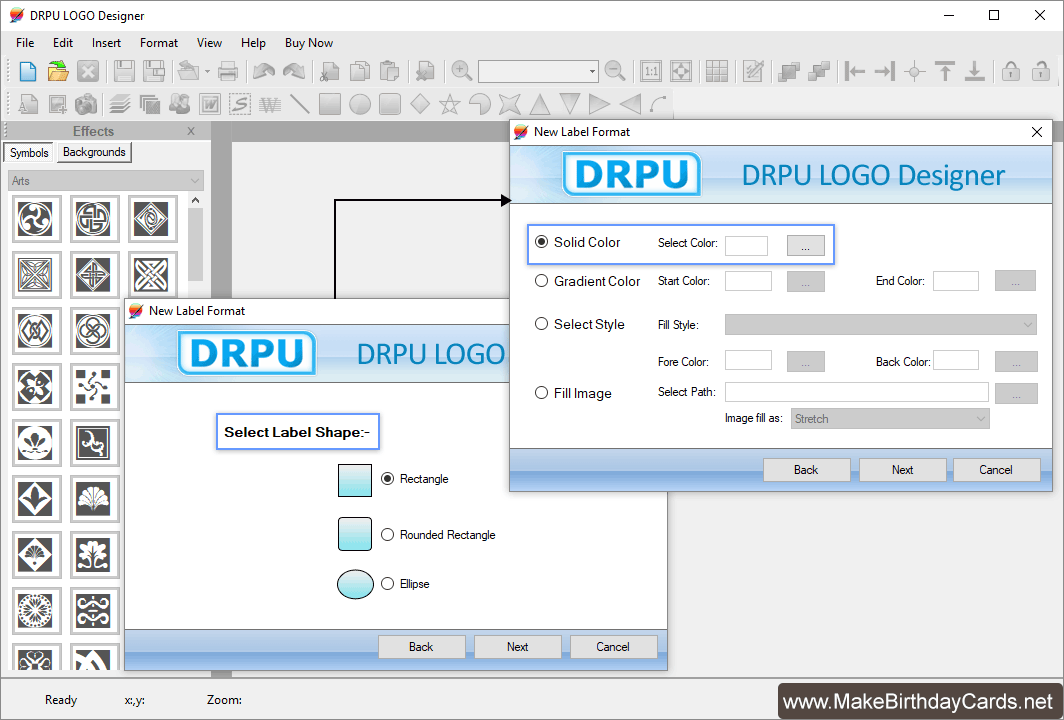This screenshot has height=720, width=1064.
Task: Click the Grid icon in toolbar
Action: pyautogui.click(x=717, y=71)
